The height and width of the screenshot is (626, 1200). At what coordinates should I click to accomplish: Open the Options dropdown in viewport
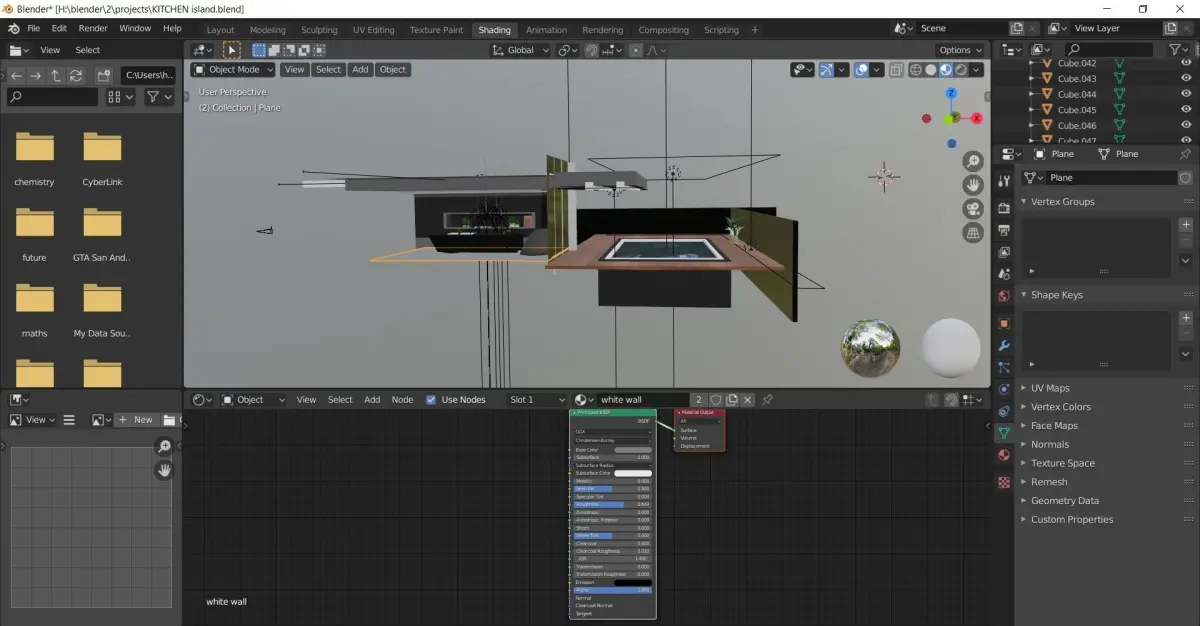click(x=960, y=50)
